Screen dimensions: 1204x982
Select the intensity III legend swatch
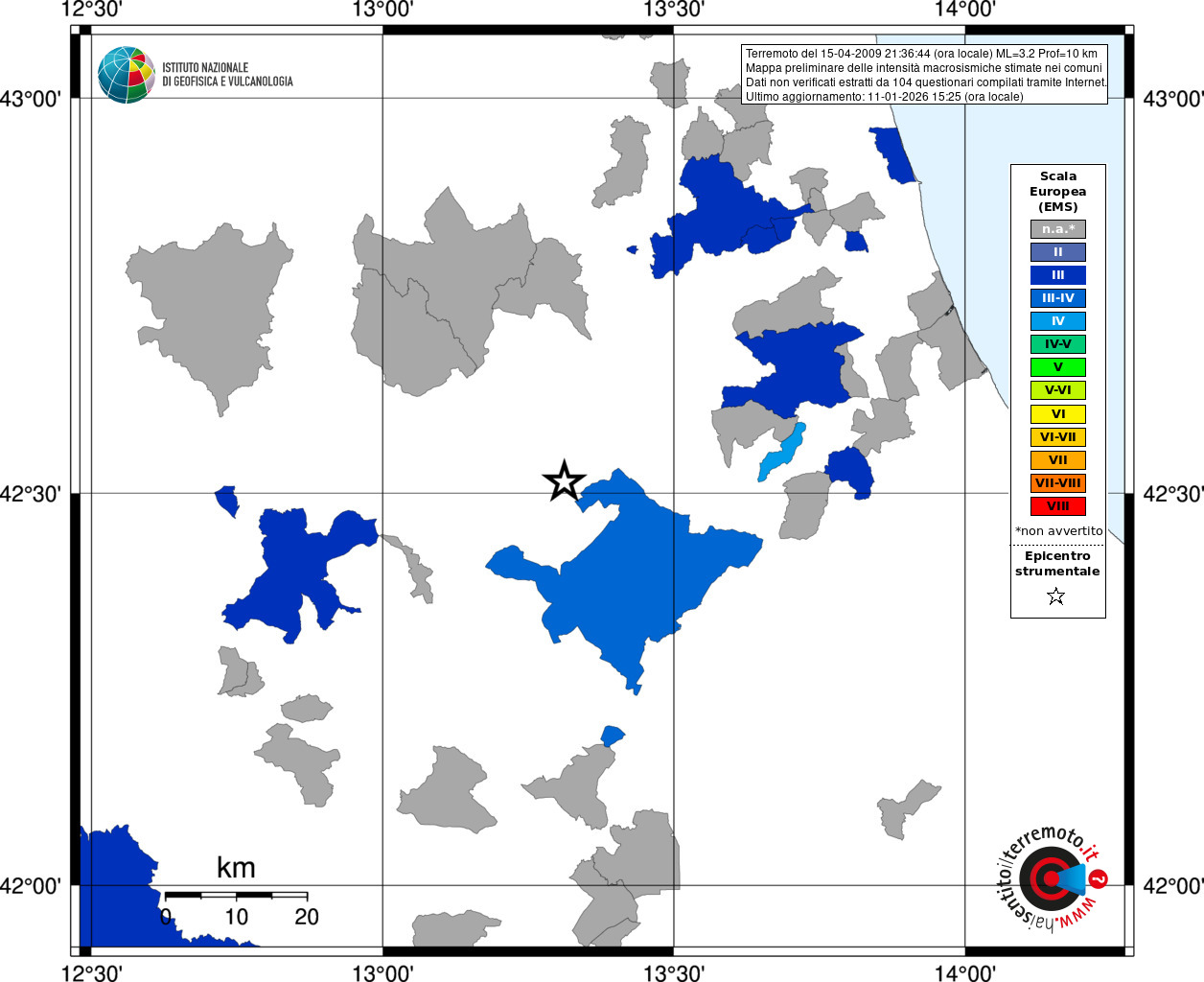coord(1058,275)
